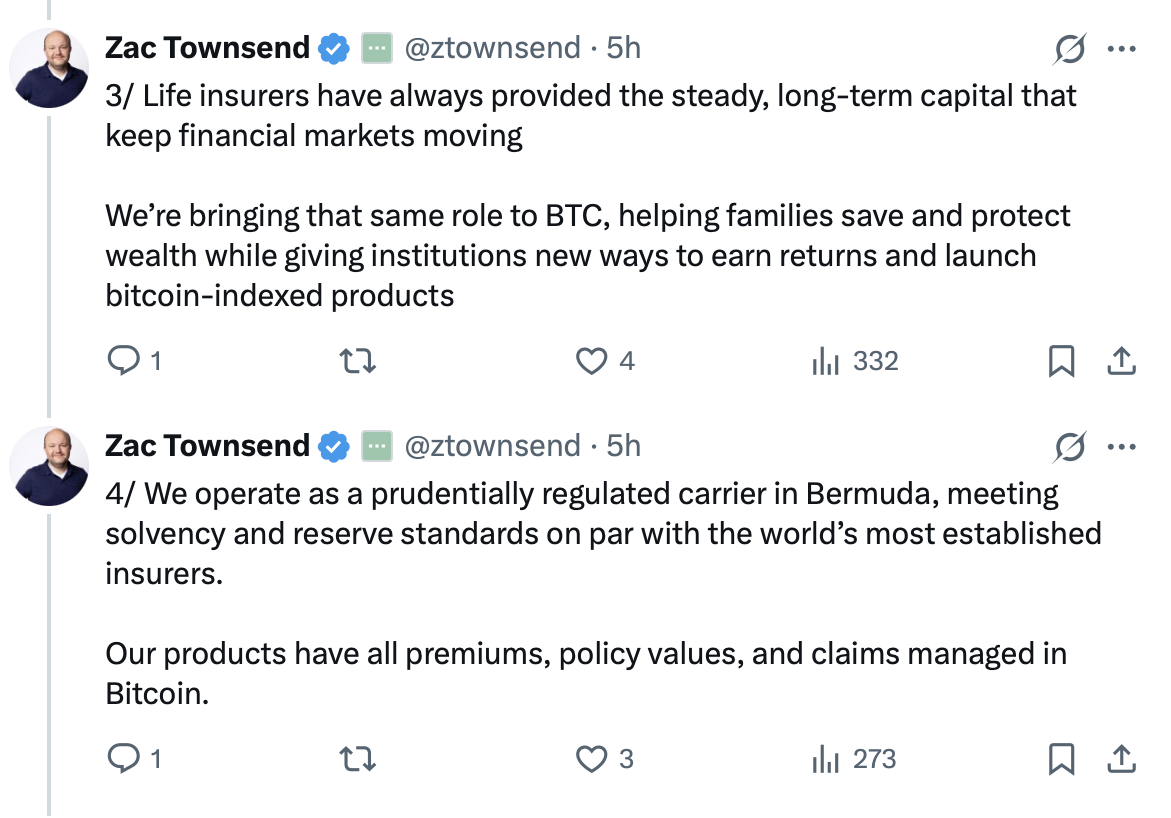Repost tweet 3 in the thread
Viewport: 1171px width, 818px height.
point(358,361)
